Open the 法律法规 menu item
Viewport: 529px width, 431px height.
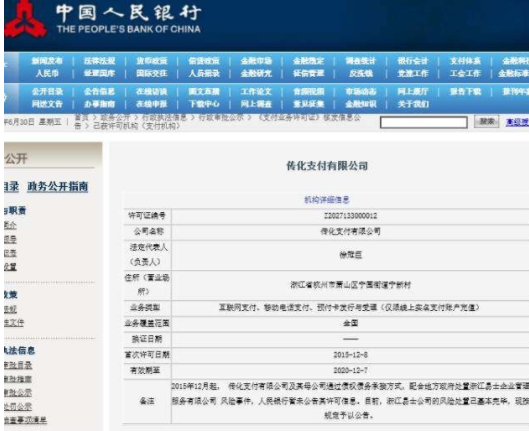[x=100, y=61]
